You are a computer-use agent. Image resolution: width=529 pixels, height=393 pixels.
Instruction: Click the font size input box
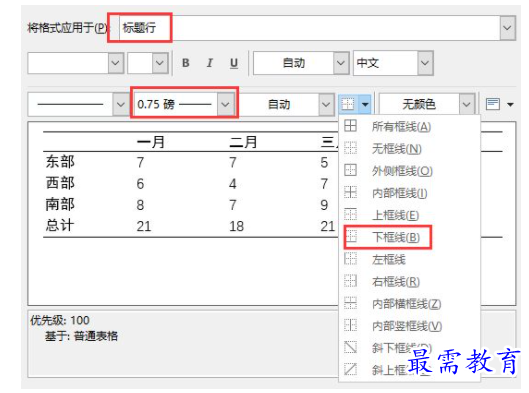click(140, 63)
